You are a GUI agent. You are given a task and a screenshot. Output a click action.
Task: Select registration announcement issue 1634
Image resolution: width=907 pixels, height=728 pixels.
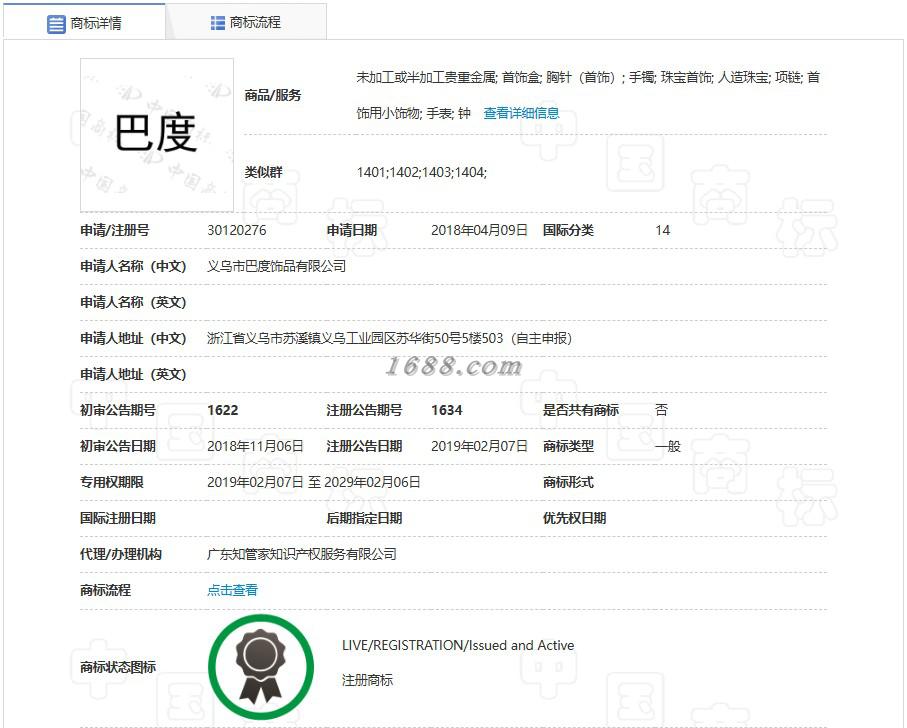(x=447, y=410)
